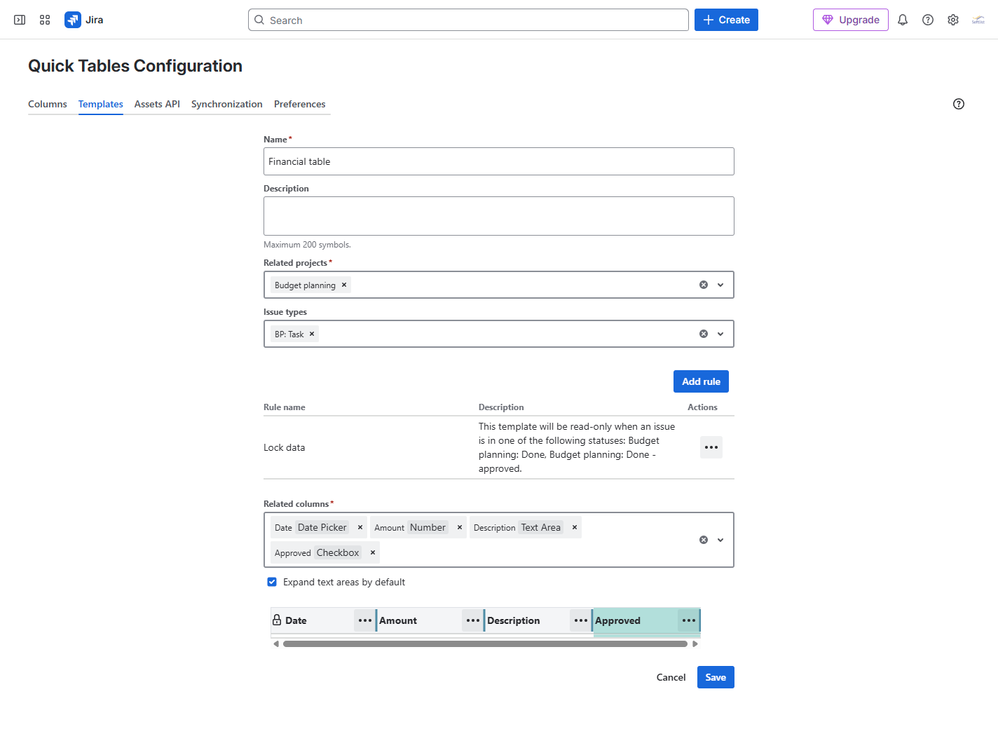Open the settings gear icon
This screenshot has height=746, width=998.
click(x=953, y=20)
